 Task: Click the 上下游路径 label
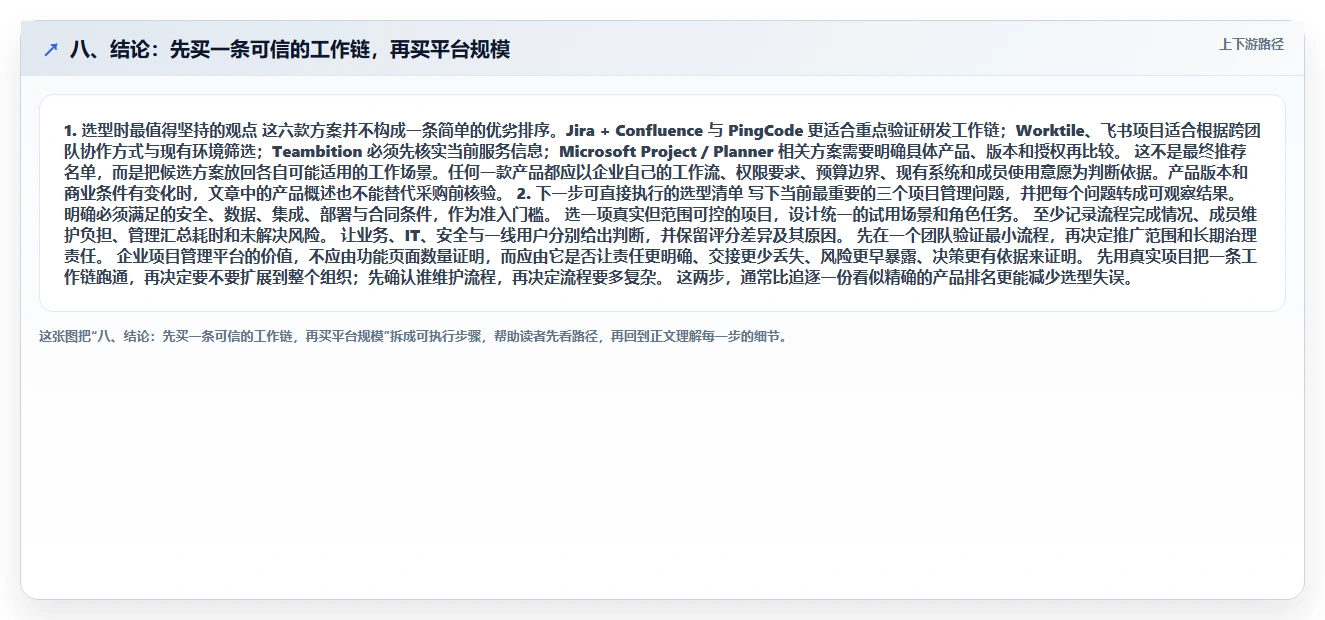(1251, 44)
